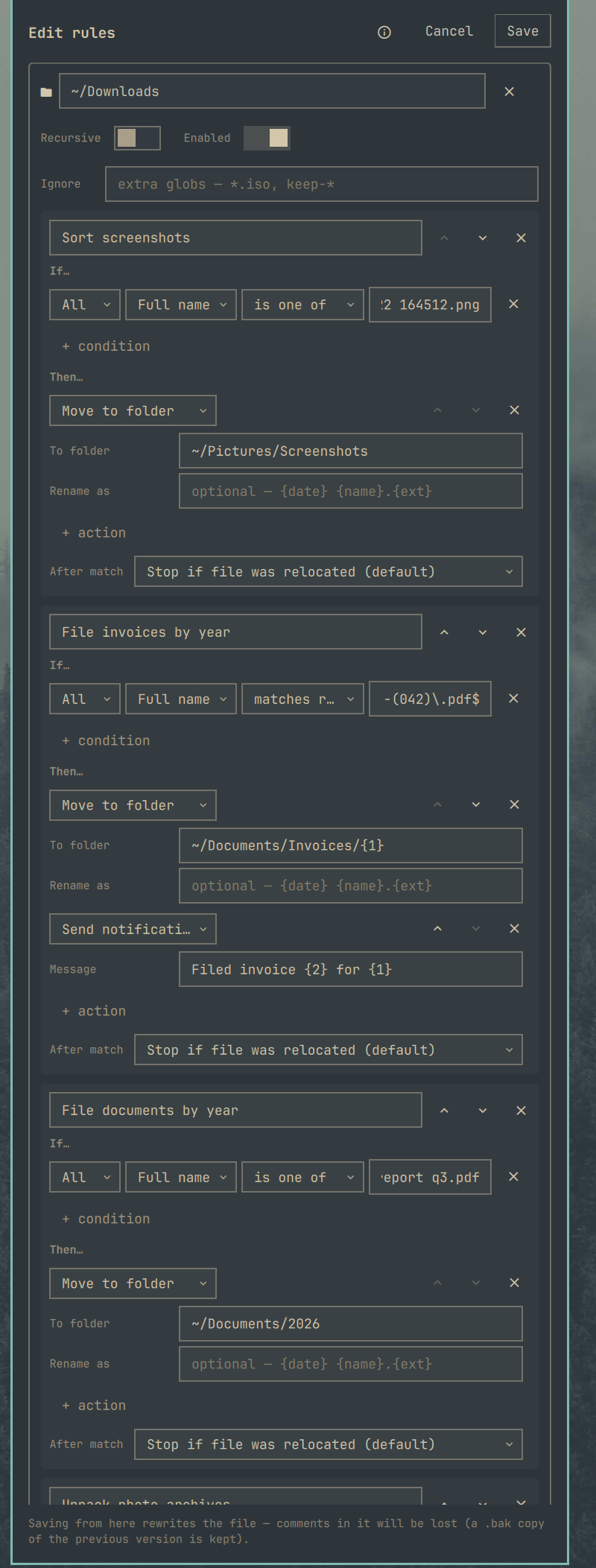Viewport: 596px width, 1568px height.
Task: Edit the 'File invoices by year' rule name
Action: point(235,632)
